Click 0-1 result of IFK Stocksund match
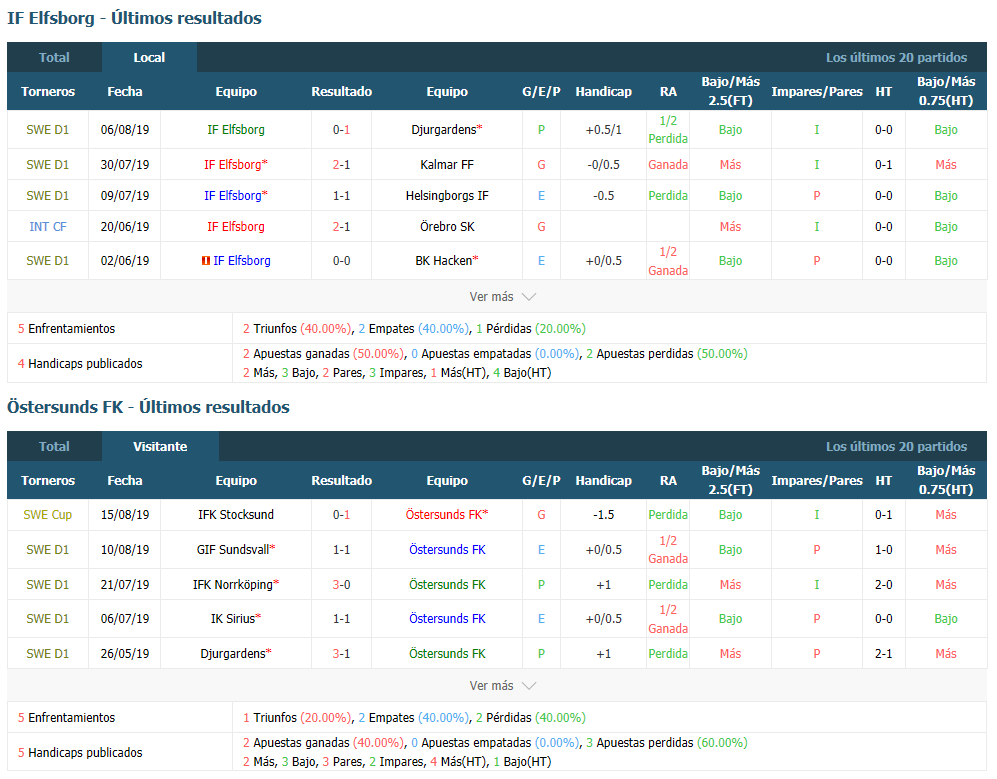 pos(341,514)
